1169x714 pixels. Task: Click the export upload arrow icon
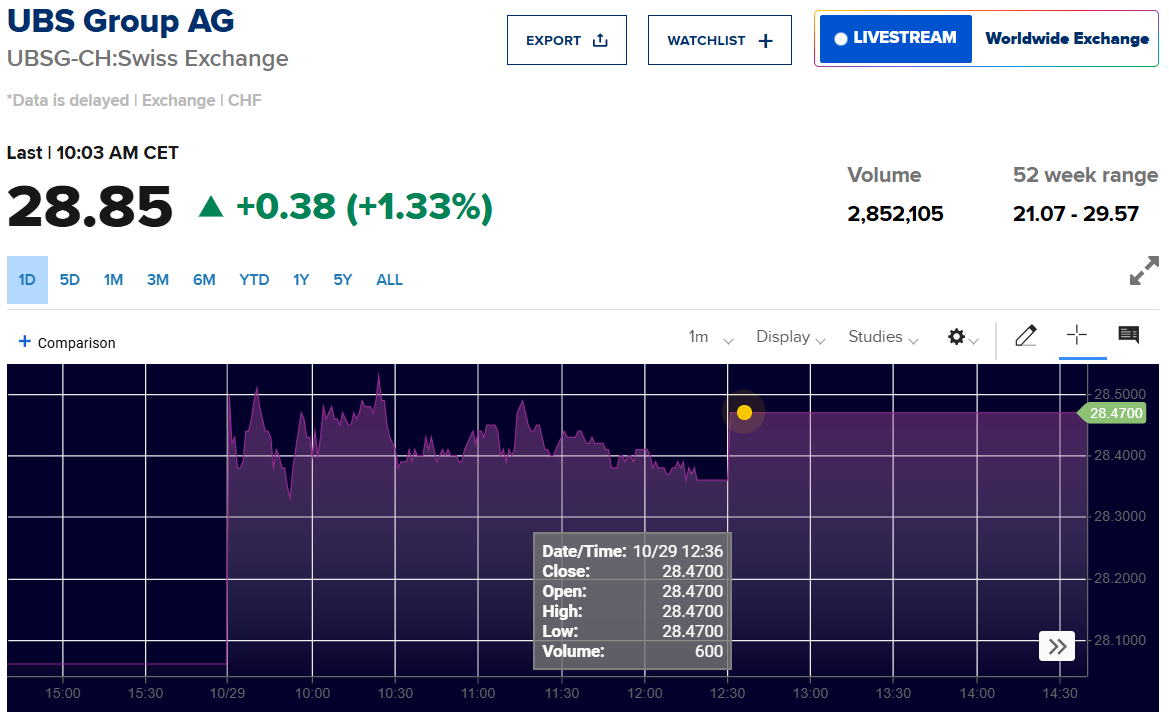coord(600,40)
